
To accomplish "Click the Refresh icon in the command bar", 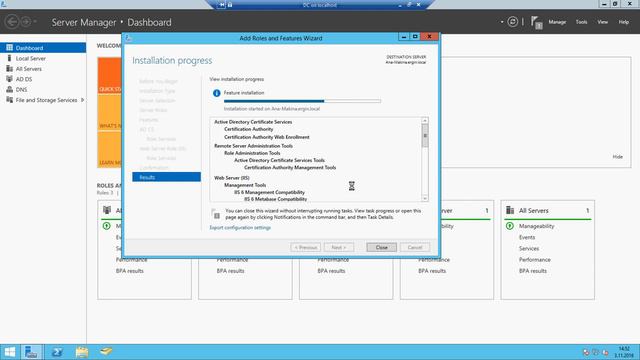I will coord(513,22).
